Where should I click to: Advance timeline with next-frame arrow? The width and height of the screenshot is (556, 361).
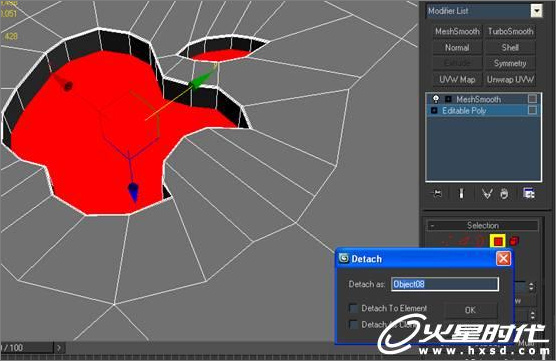tap(59, 348)
